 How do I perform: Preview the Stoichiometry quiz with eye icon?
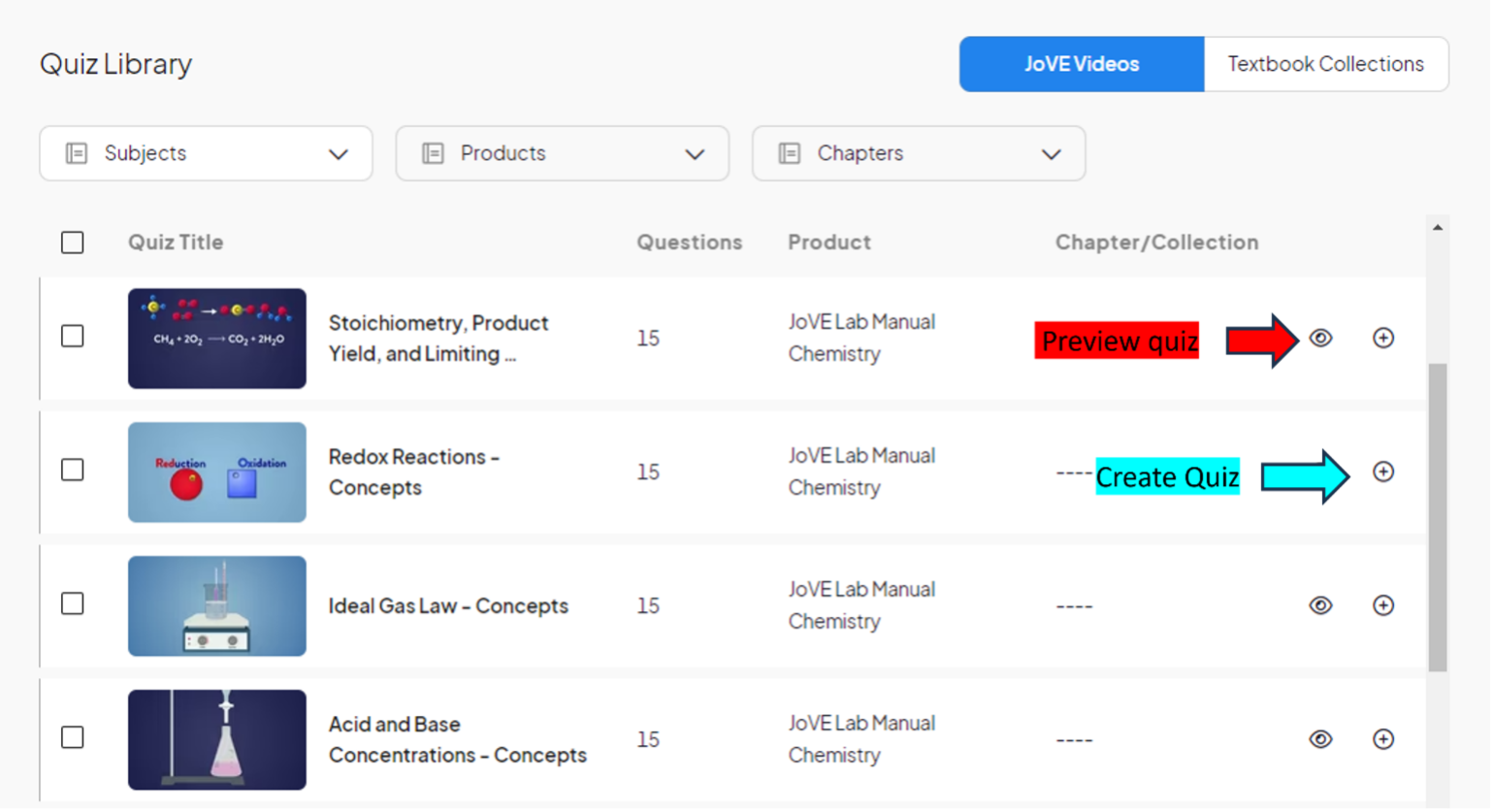(1320, 338)
